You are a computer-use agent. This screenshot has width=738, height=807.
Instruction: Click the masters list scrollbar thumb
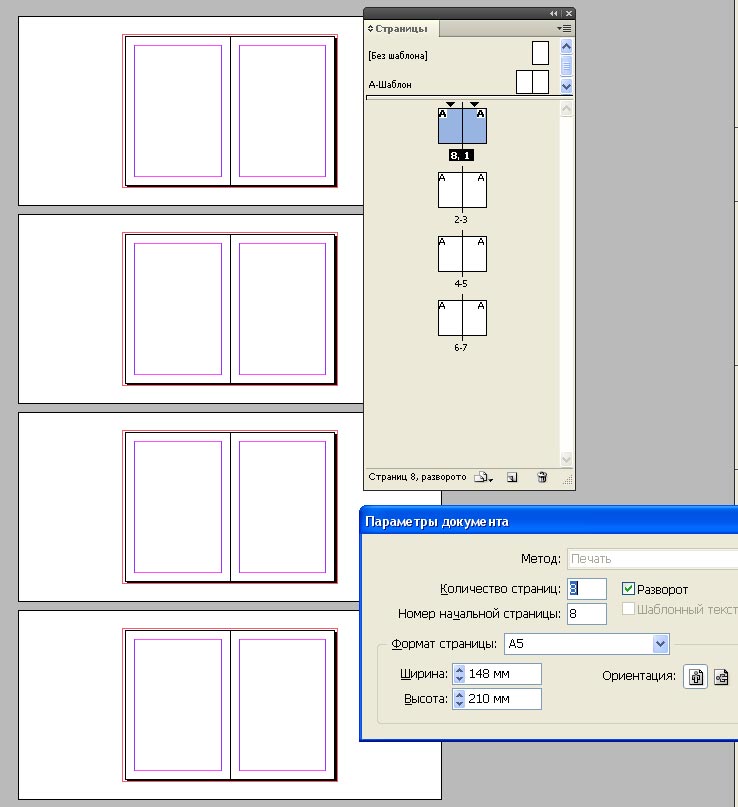566,66
